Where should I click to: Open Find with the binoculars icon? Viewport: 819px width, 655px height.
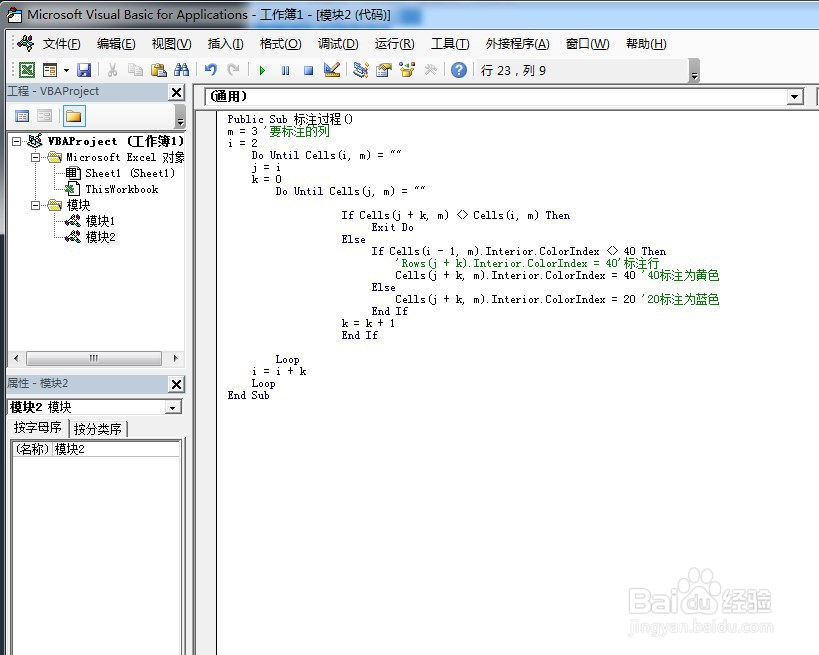(x=181, y=70)
